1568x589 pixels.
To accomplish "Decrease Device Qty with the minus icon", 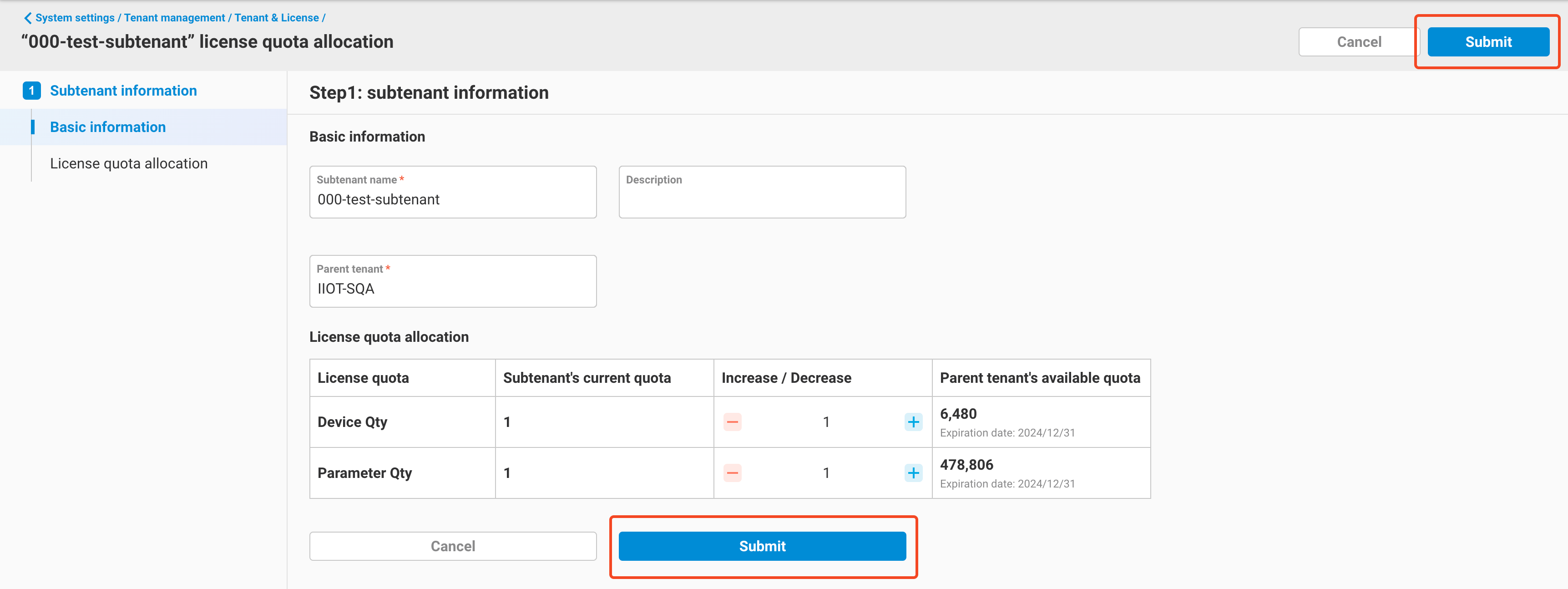I will [732, 421].
